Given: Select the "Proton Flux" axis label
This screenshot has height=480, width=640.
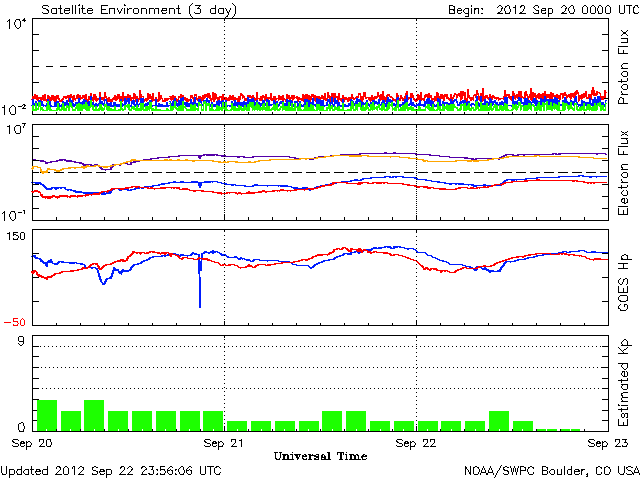Looking at the screenshot, I should pos(623,67).
